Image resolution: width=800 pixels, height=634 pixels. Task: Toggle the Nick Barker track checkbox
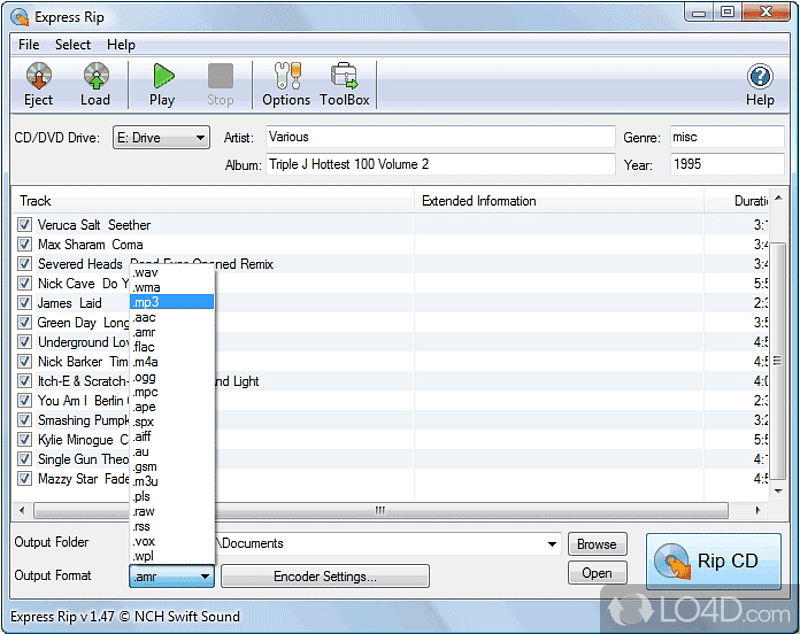point(24,361)
